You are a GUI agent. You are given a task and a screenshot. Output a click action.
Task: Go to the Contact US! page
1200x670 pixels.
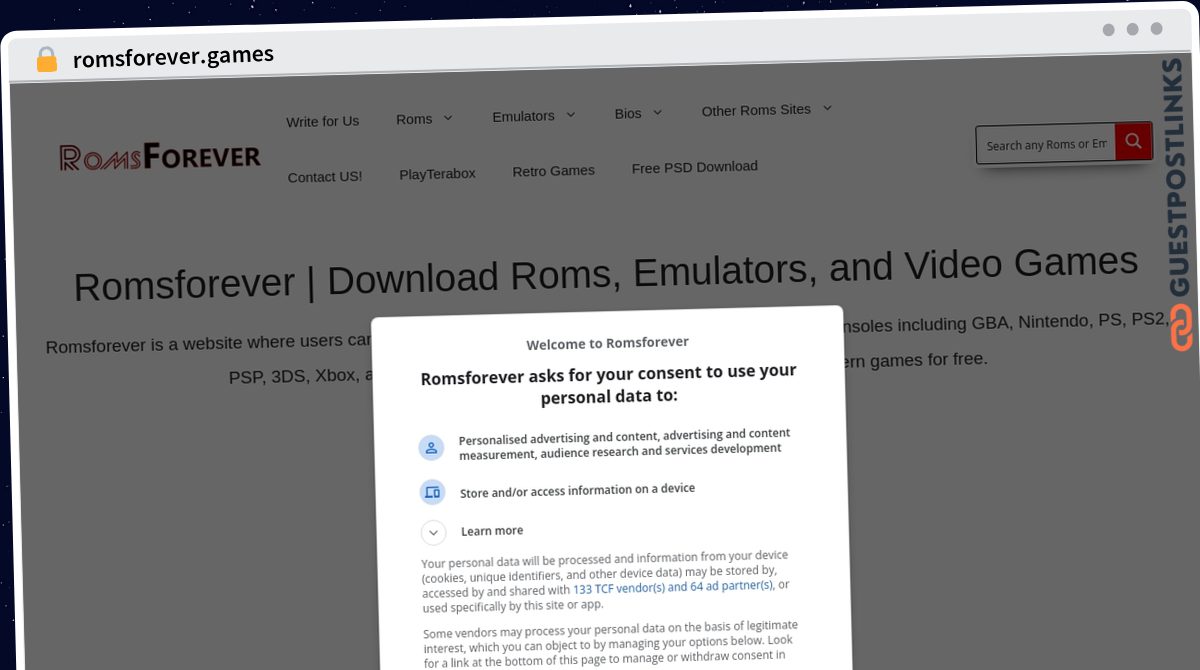click(325, 177)
